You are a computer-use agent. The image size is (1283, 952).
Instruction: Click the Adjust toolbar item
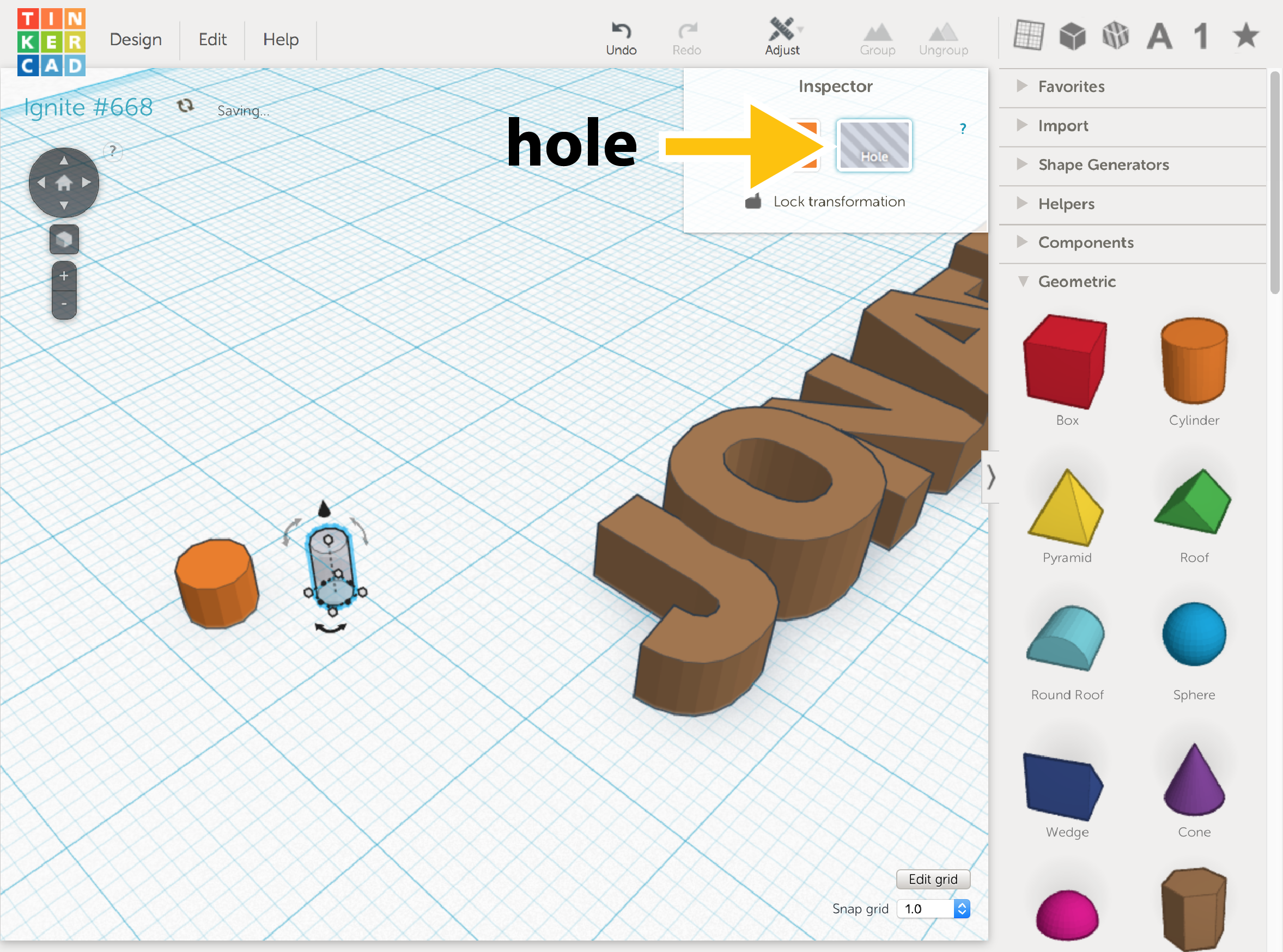pos(782,36)
